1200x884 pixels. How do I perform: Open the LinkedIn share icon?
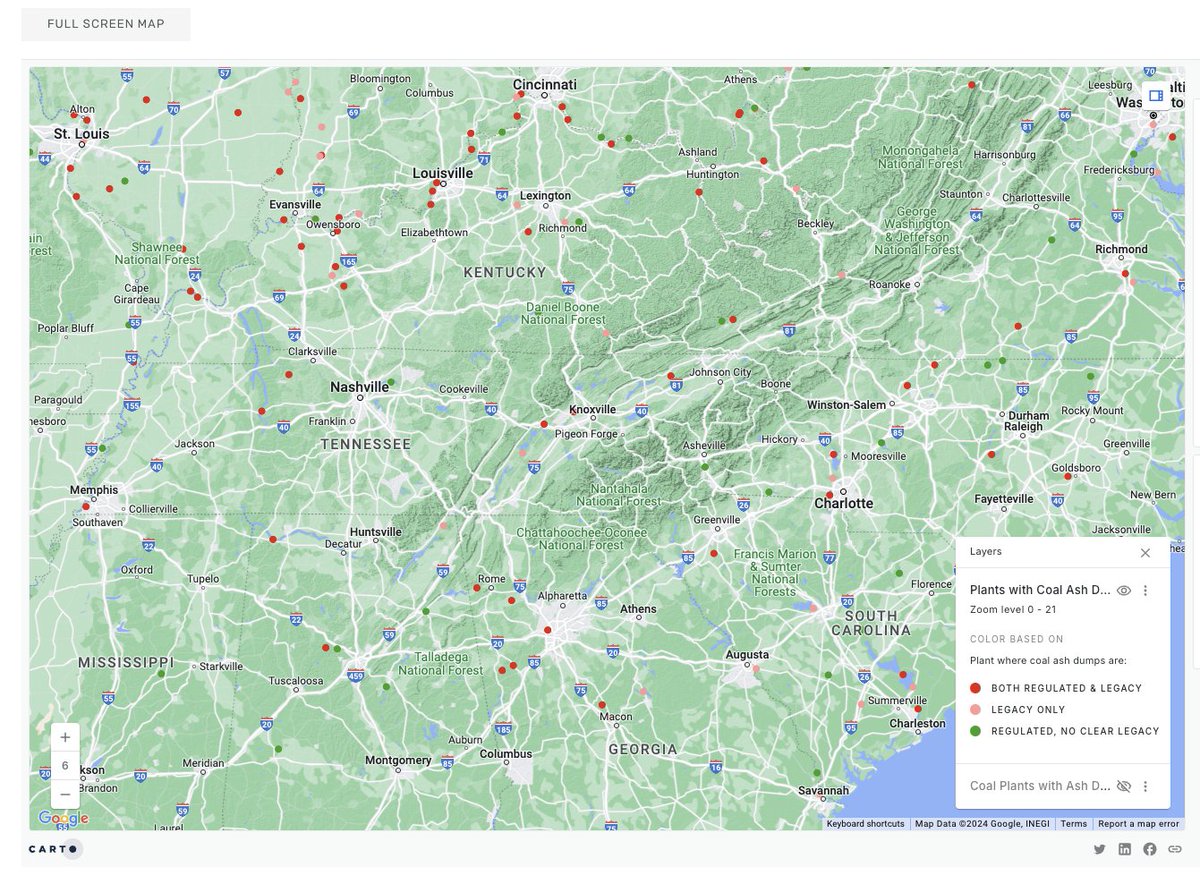click(1124, 848)
